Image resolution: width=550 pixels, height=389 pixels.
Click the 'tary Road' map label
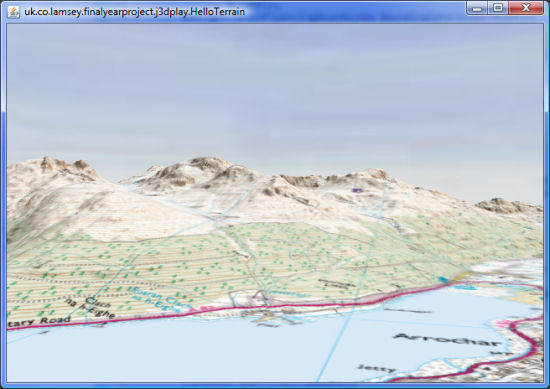39,321
